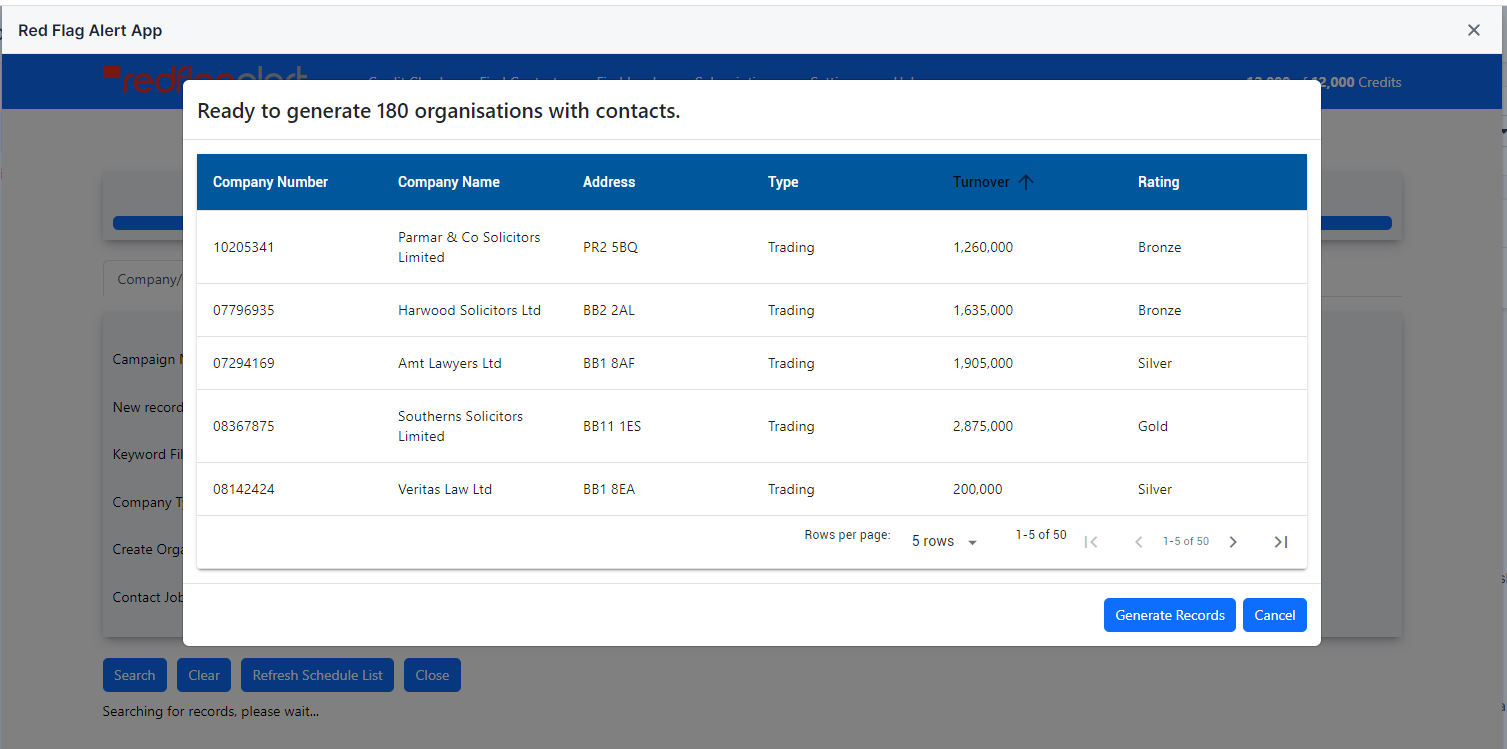1507x749 pixels.
Task: Jump to the last page of results
Action: pyautogui.click(x=1280, y=541)
